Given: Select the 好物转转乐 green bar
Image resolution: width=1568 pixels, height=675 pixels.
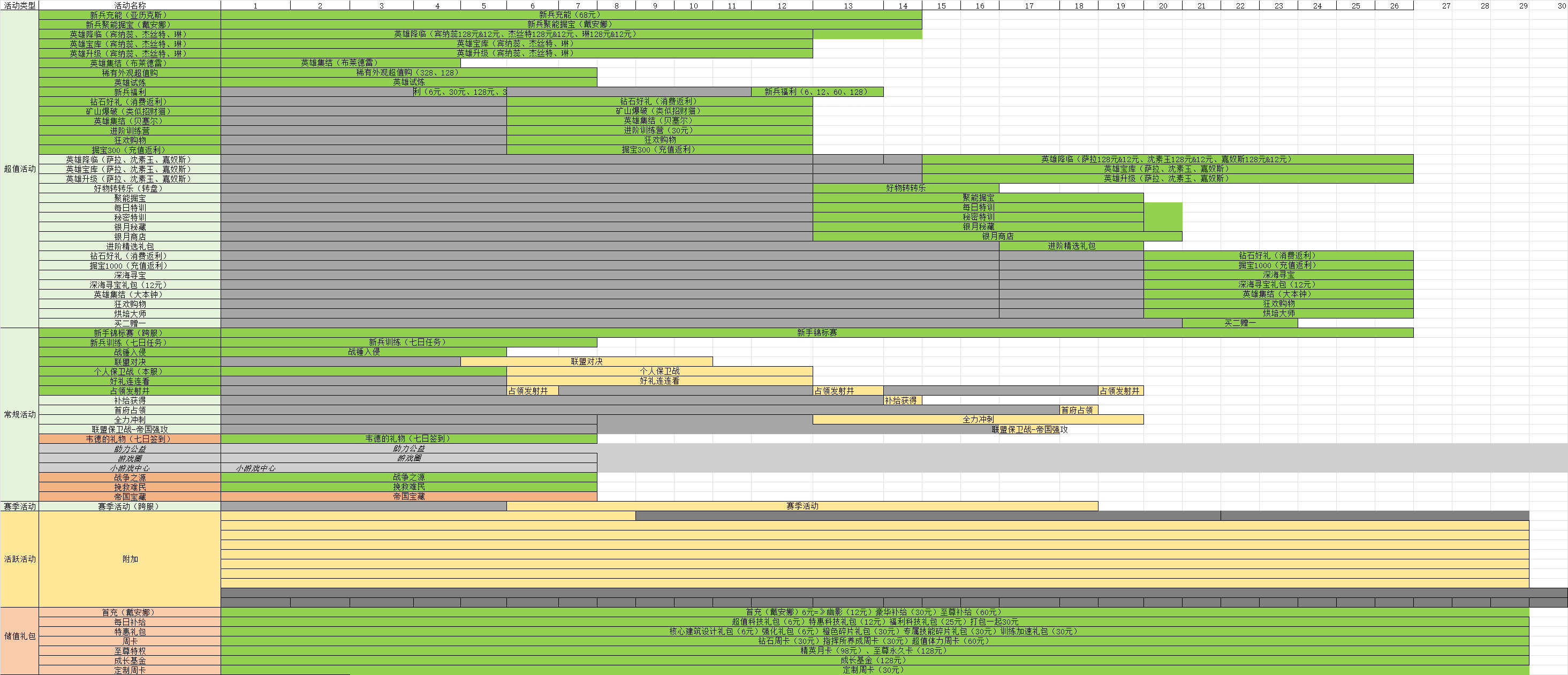Looking at the screenshot, I should tap(905, 188).
